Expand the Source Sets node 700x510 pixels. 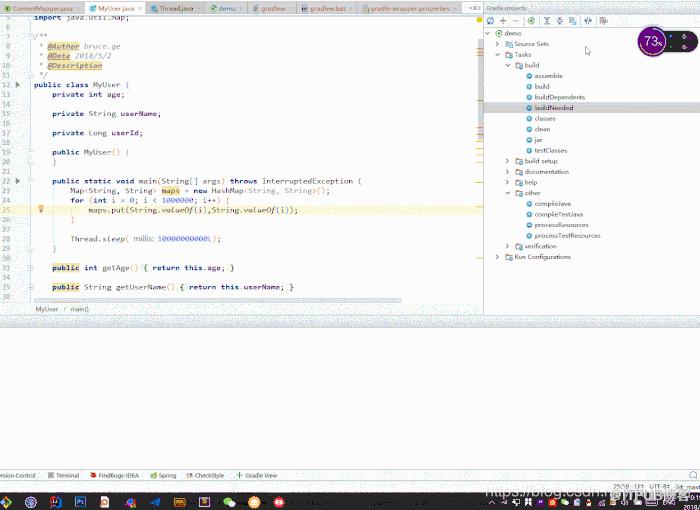coord(497,44)
